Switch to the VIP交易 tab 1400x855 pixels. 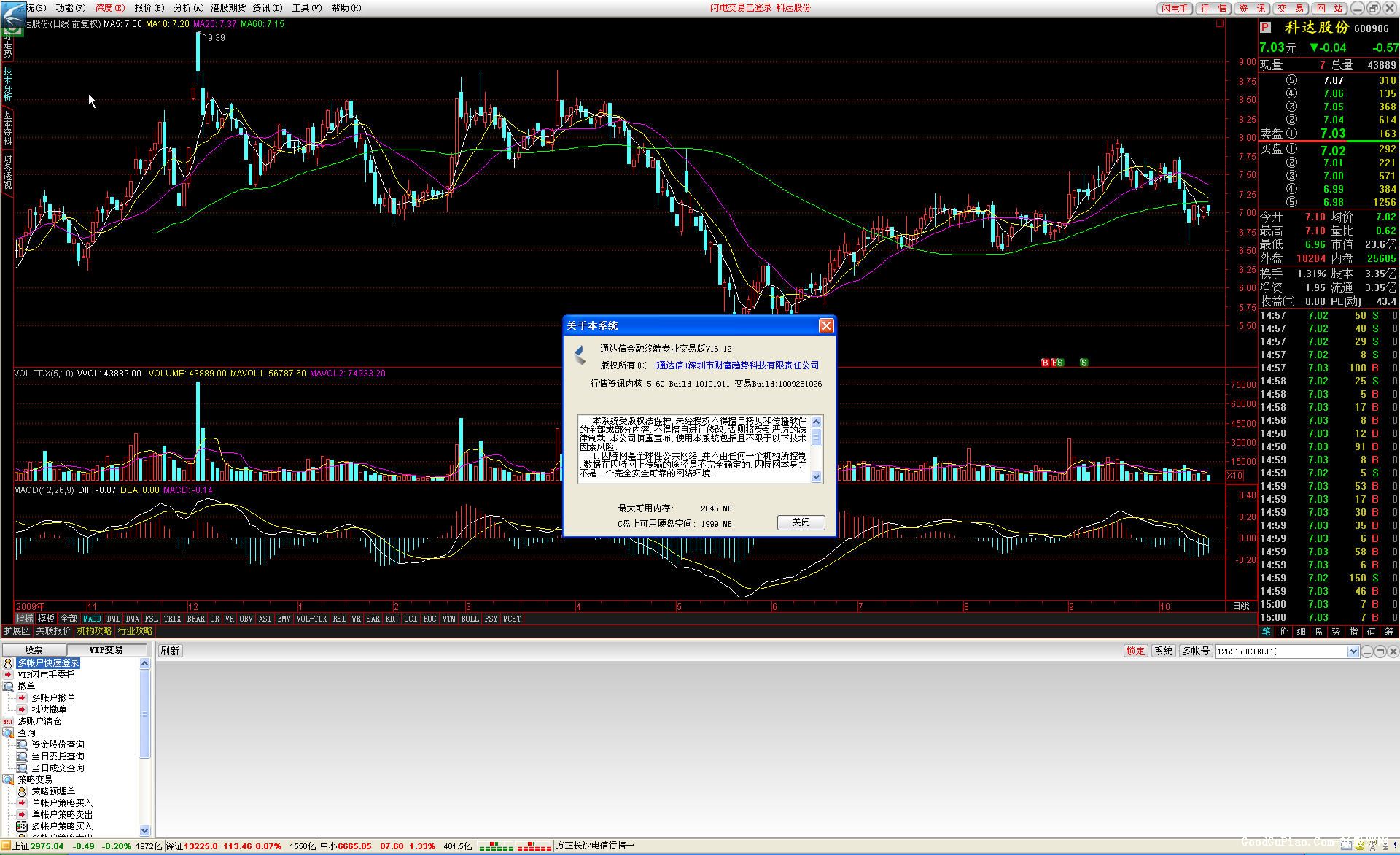106,649
